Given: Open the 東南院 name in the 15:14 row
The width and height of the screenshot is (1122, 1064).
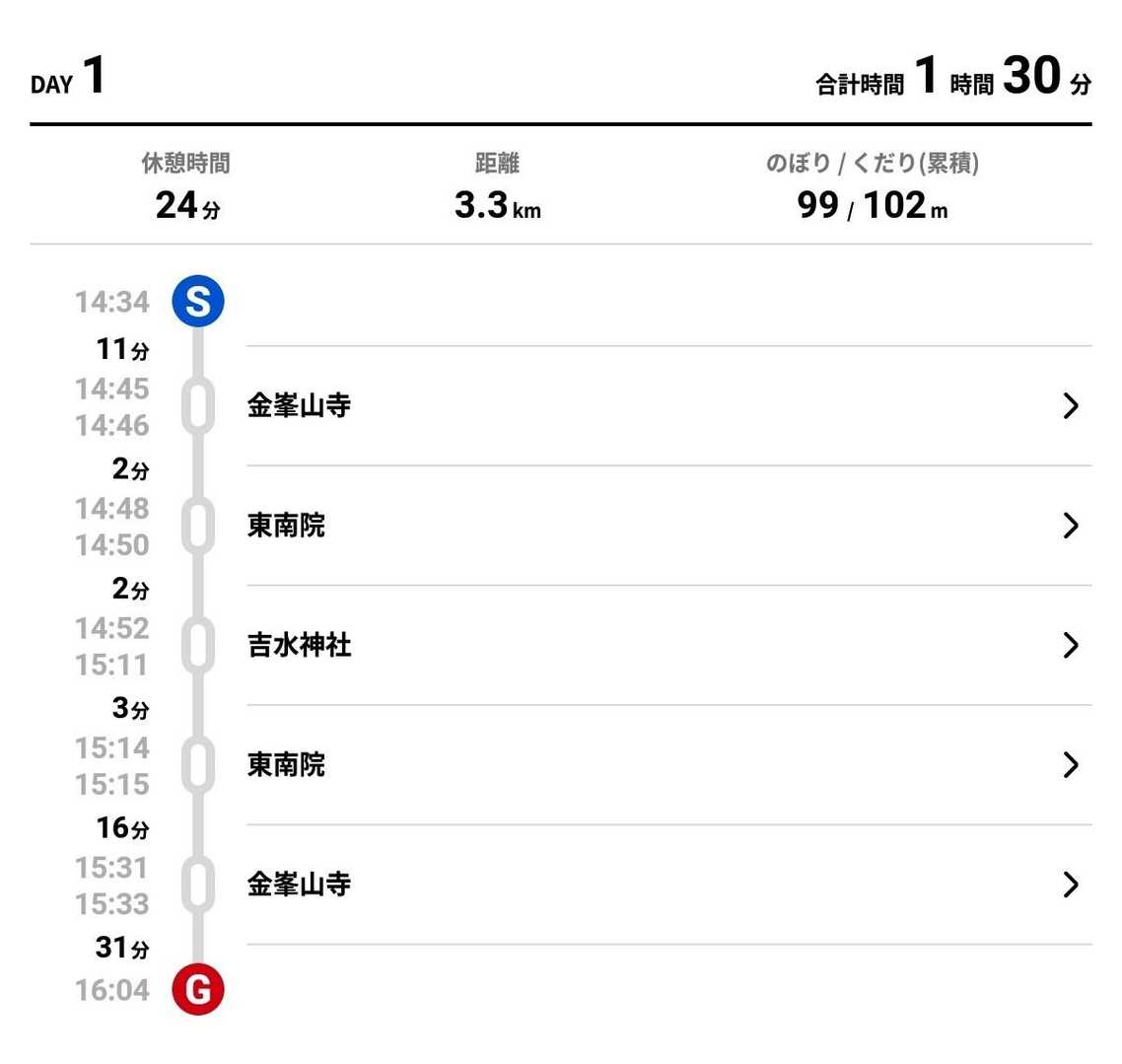Looking at the screenshot, I should click(x=286, y=765).
